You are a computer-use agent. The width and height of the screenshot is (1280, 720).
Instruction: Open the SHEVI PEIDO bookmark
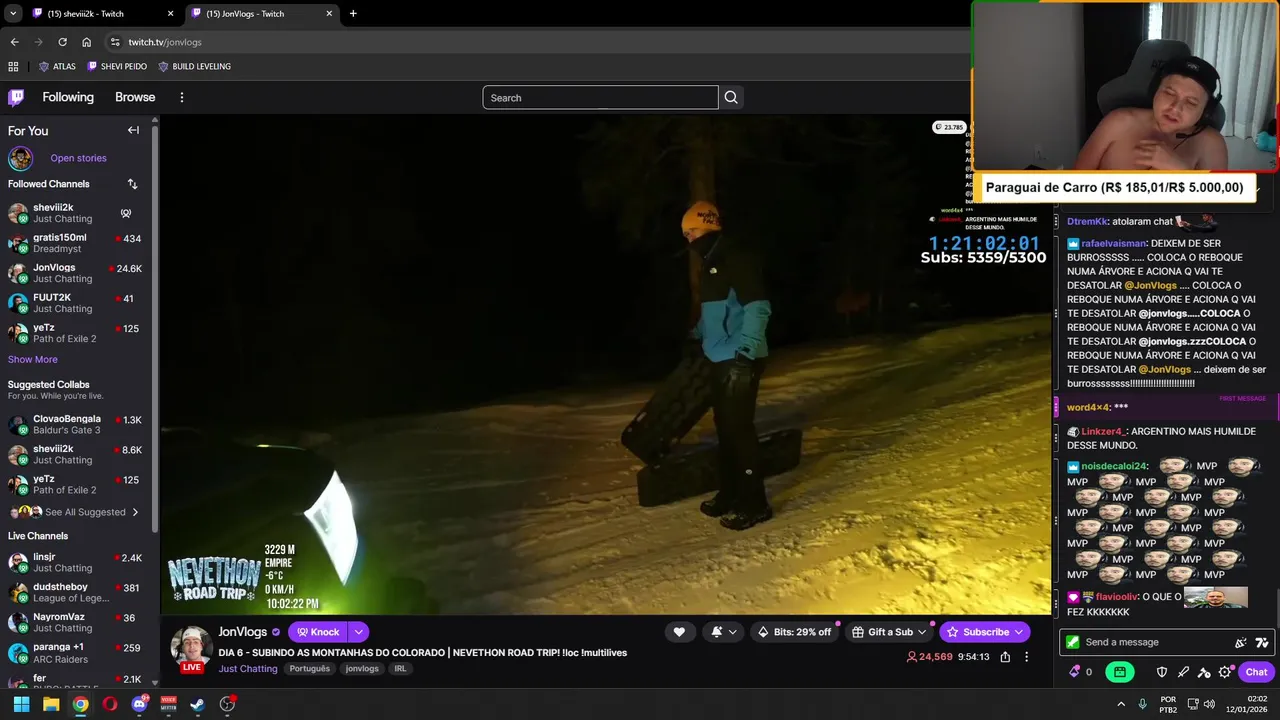click(x=117, y=67)
